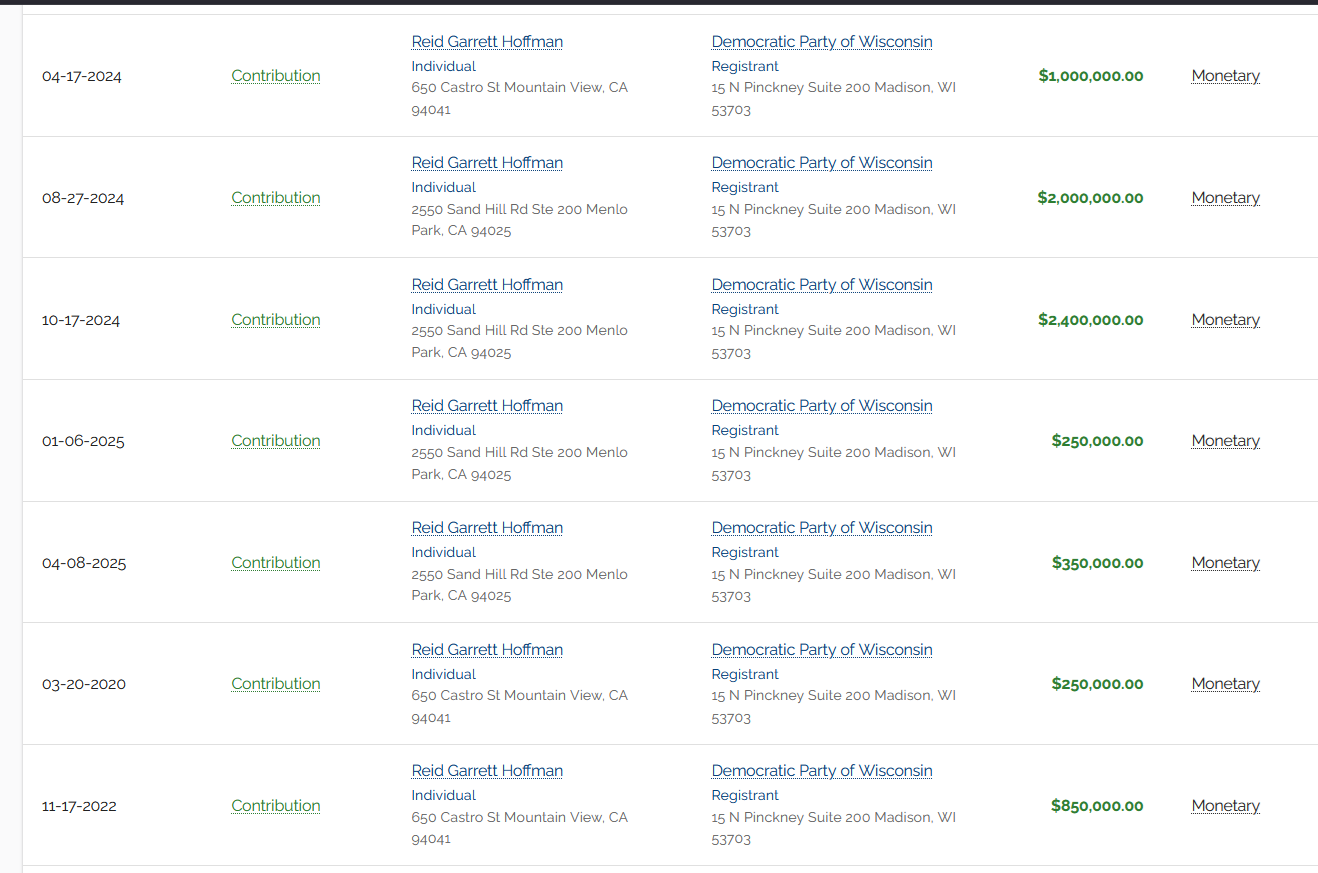Click Monetary link in the $1,000,000.00 row
Viewport: 1318px width, 873px height.
pyautogui.click(x=1225, y=76)
